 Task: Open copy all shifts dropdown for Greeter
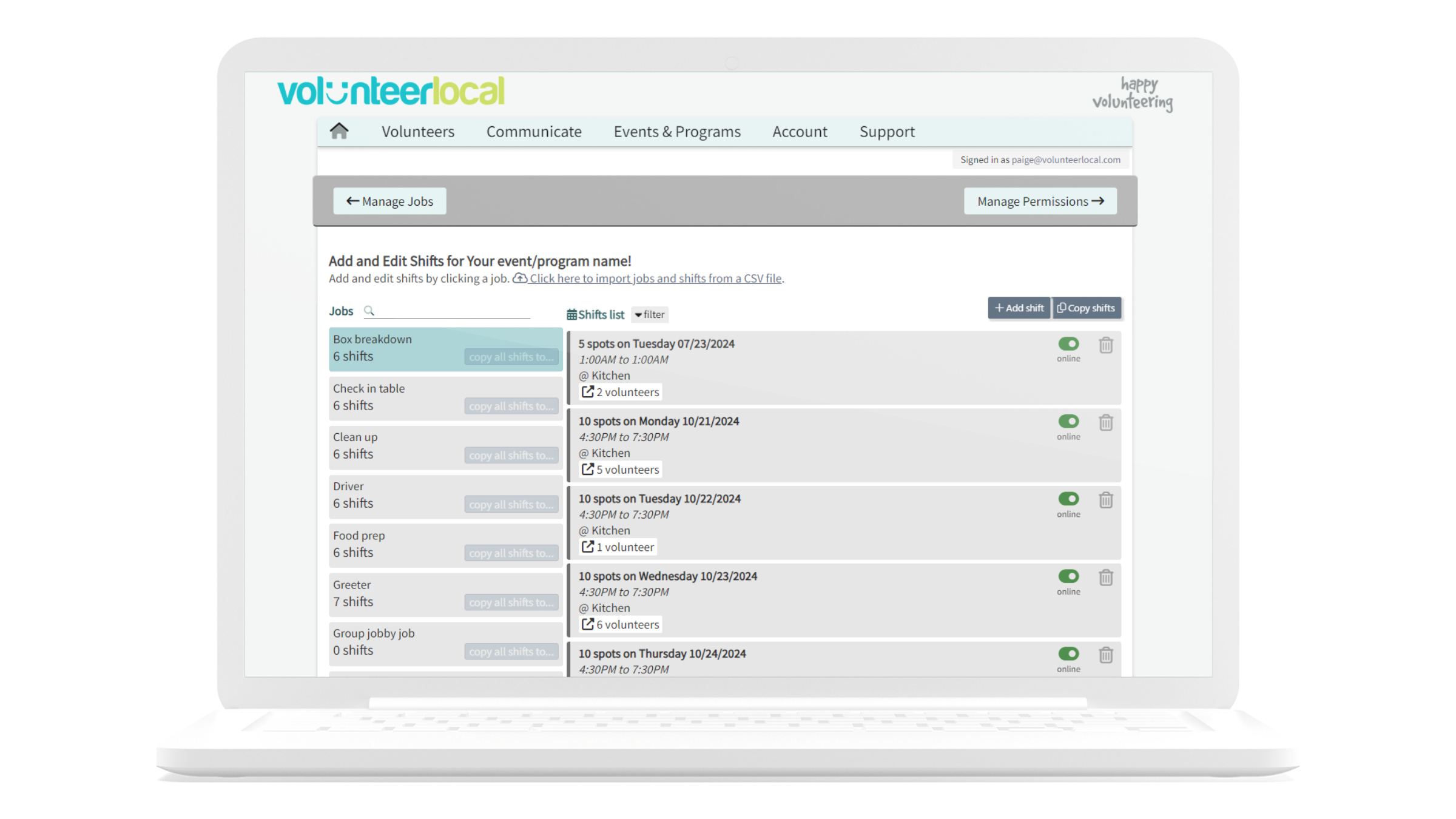pos(511,602)
